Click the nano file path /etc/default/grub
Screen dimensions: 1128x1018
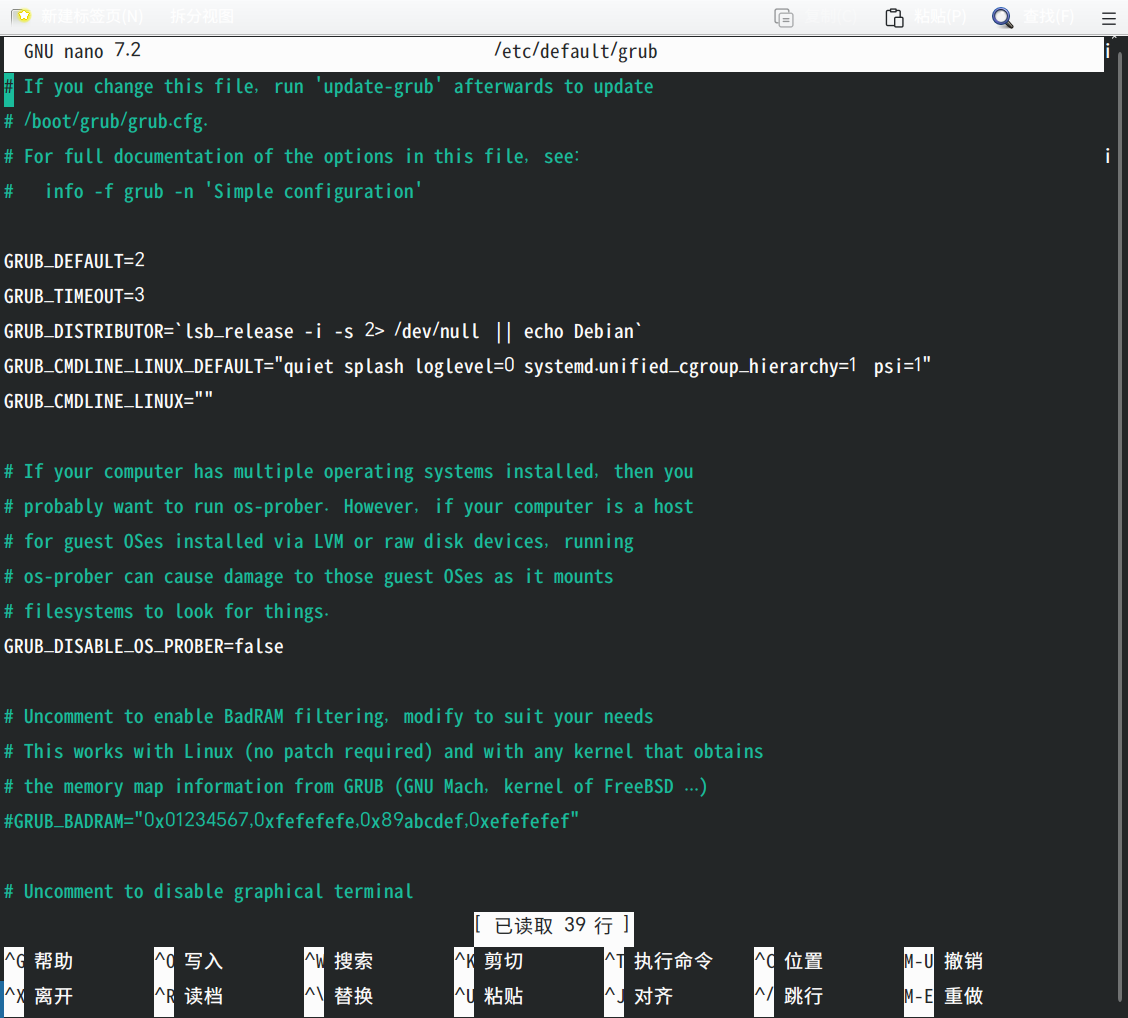576,51
